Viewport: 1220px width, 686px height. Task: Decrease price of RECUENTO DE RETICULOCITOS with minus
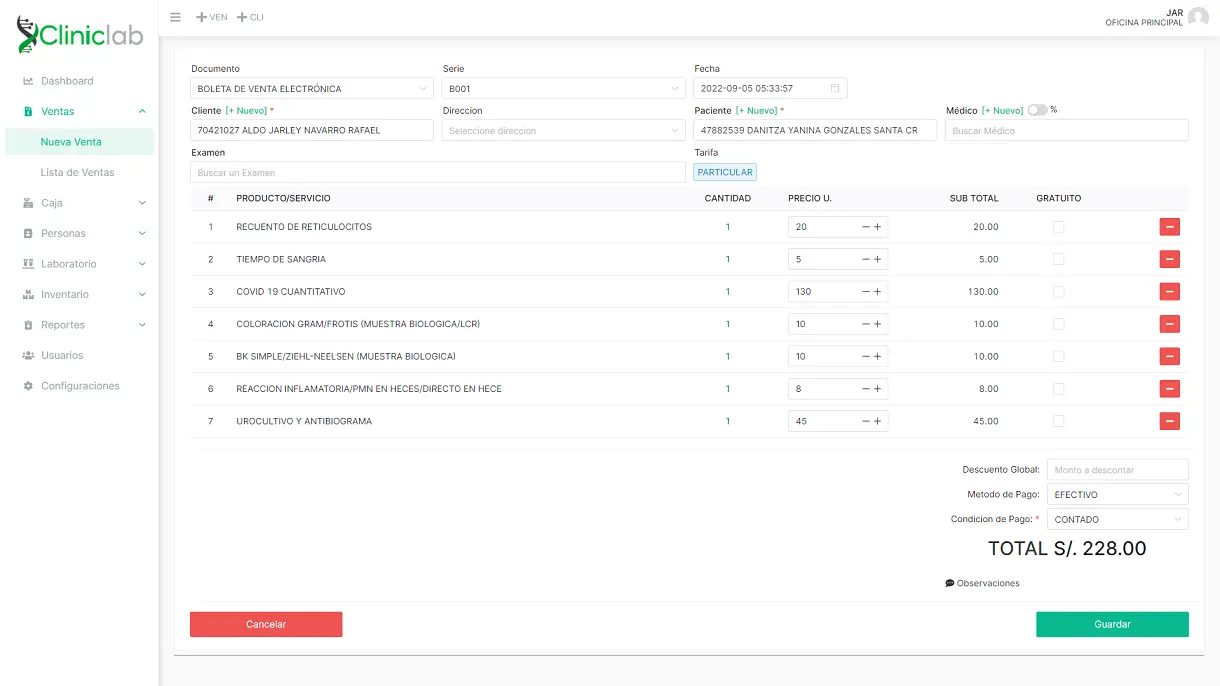[866, 227]
